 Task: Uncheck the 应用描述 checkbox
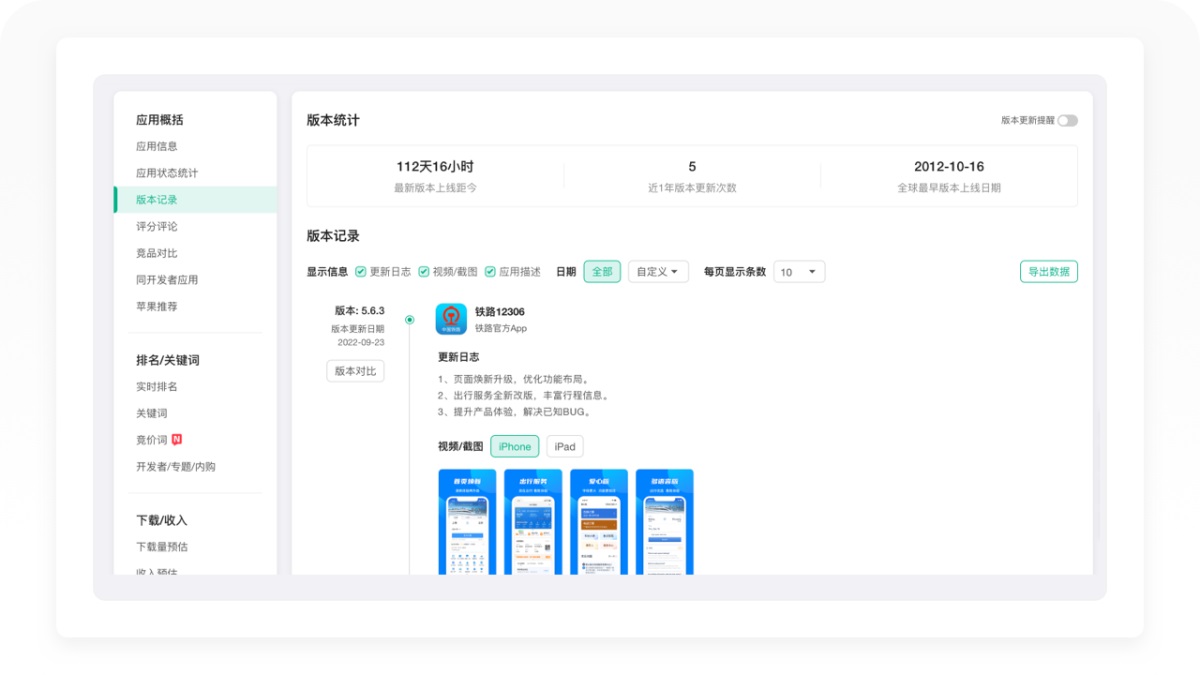[490, 272]
